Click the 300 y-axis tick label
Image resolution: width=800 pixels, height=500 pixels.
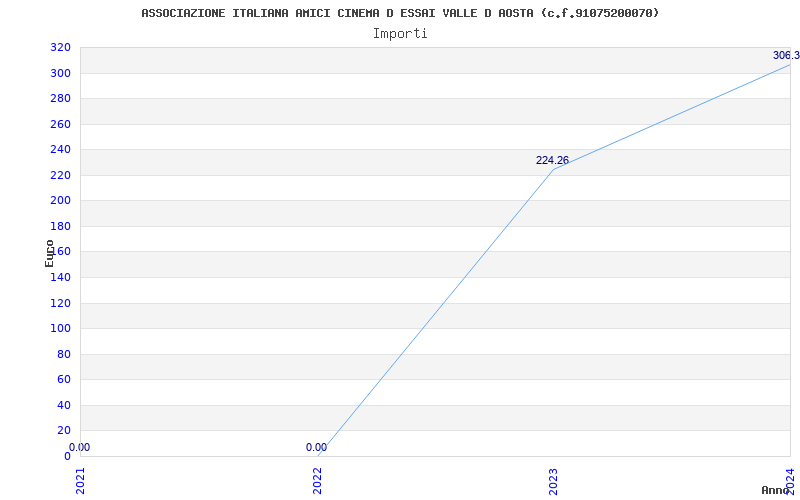(60, 73)
